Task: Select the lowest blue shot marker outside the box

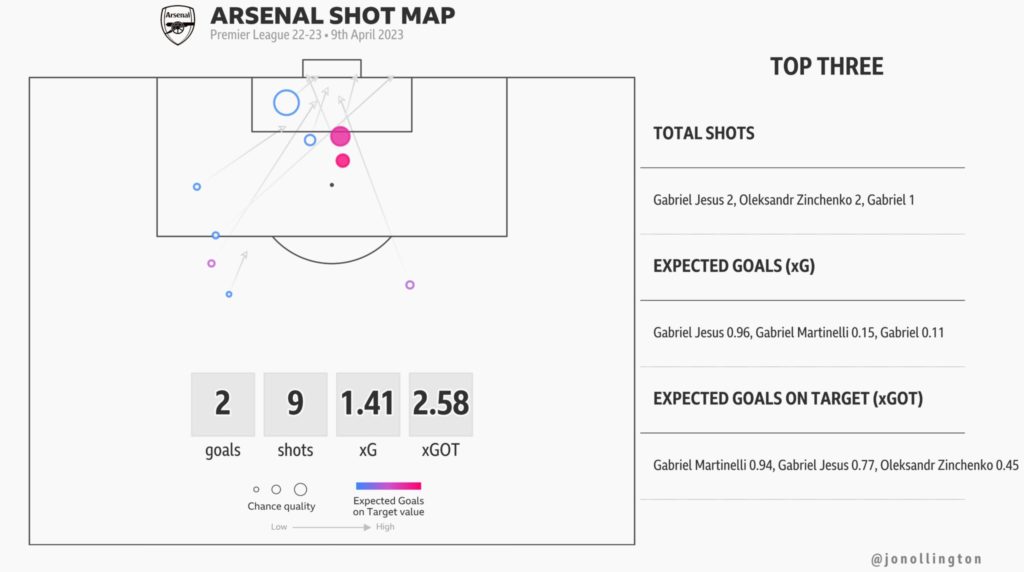Action: point(229,294)
